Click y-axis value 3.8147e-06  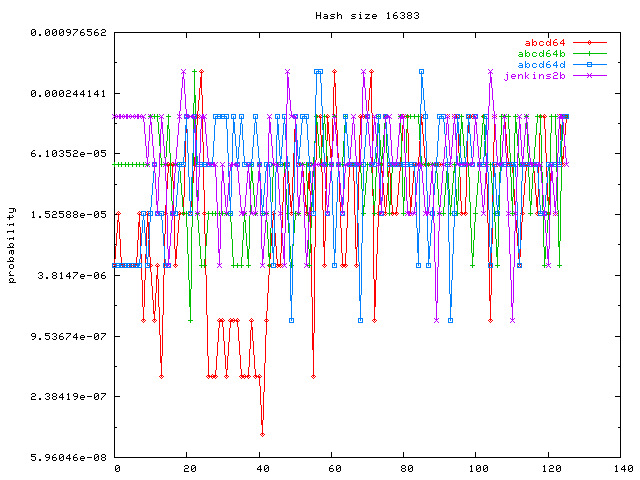[72, 276]
